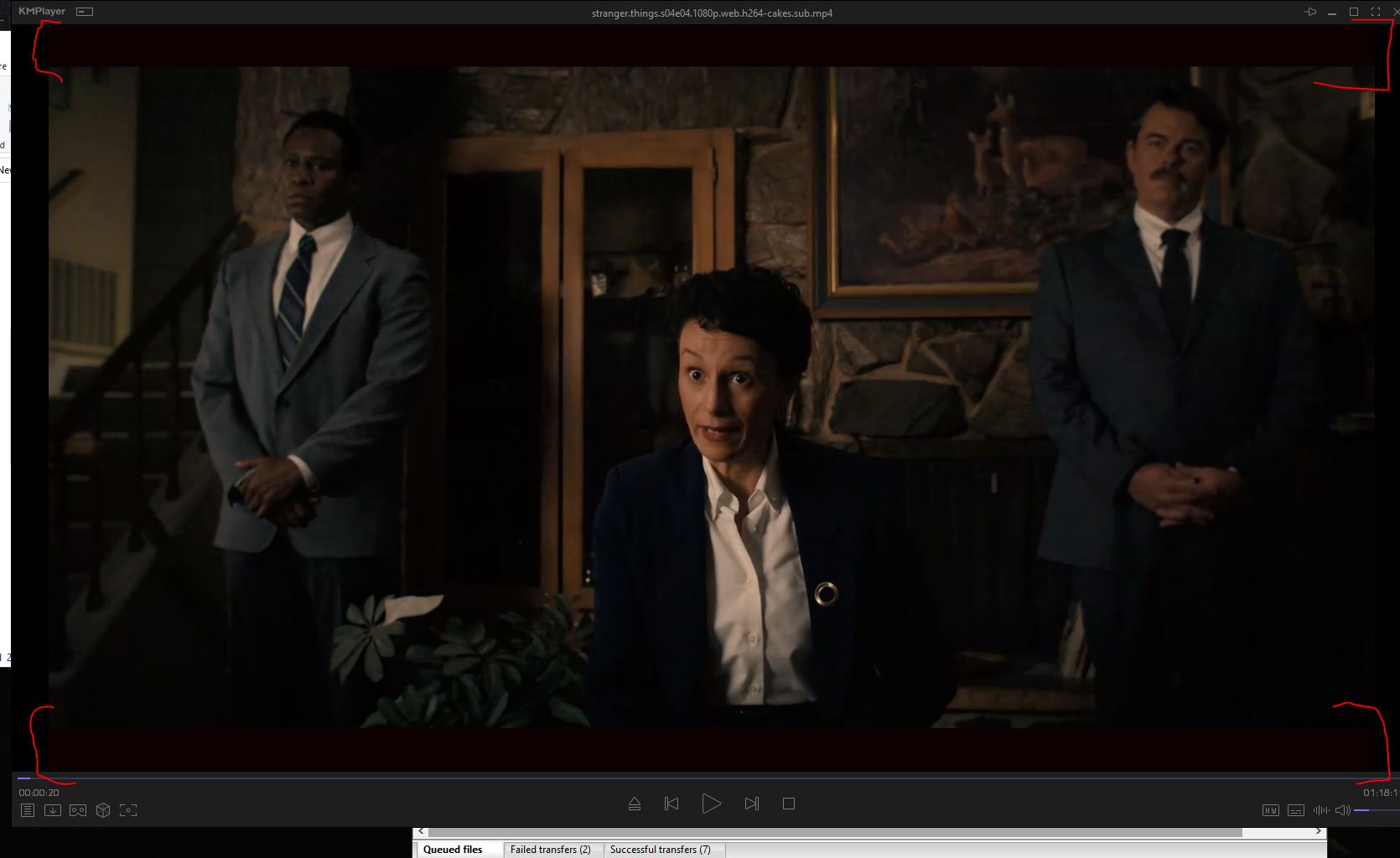Switch to the Failed transfers tab
Image resolution: width=1400 pixels, height=858 pixels.
click(x=550, y=850)
